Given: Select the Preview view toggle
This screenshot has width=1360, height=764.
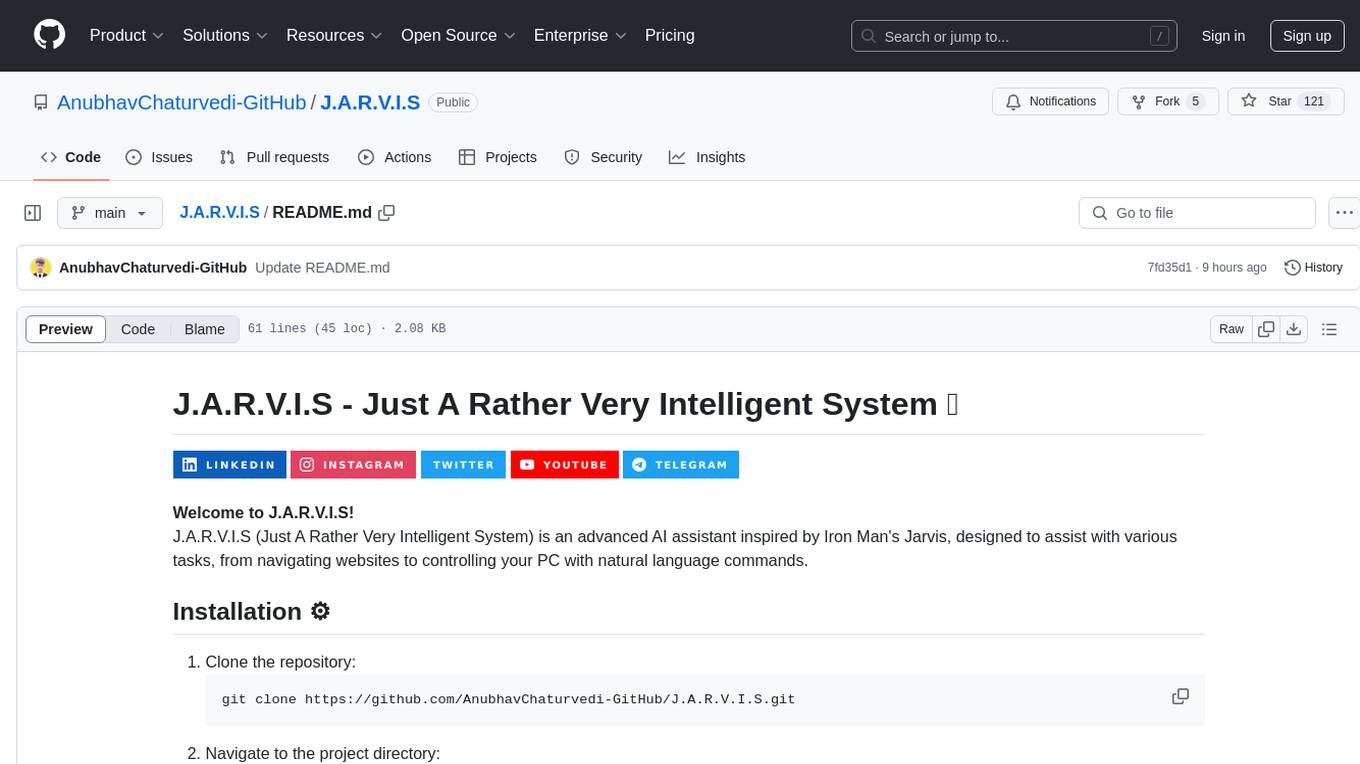Looking at the screenshot, I should 66,329.
